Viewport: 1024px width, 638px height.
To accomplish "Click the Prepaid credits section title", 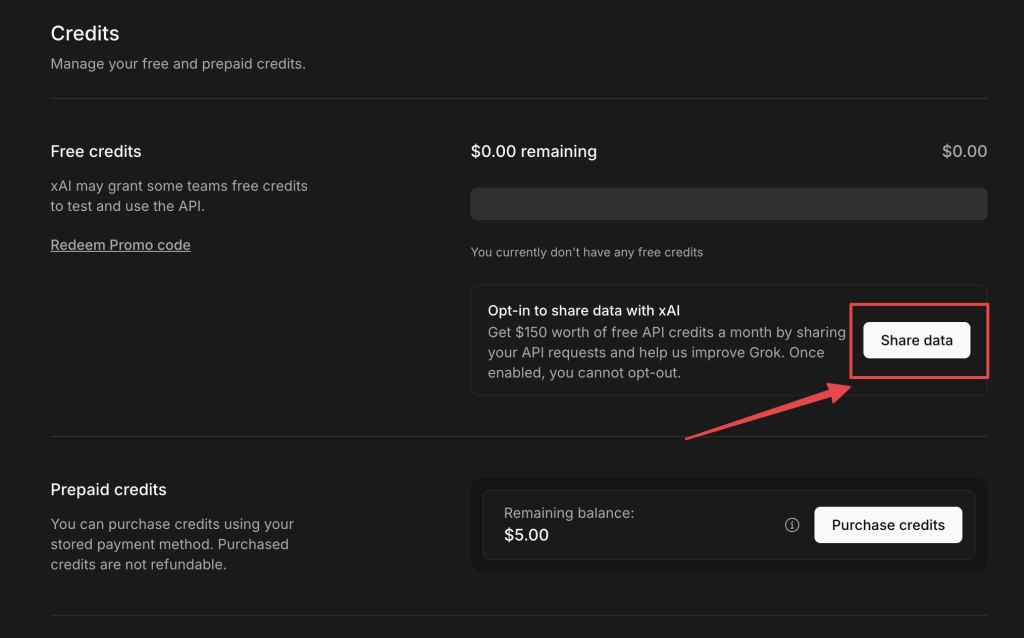I will pyautogui.click(x=108, y=490).
